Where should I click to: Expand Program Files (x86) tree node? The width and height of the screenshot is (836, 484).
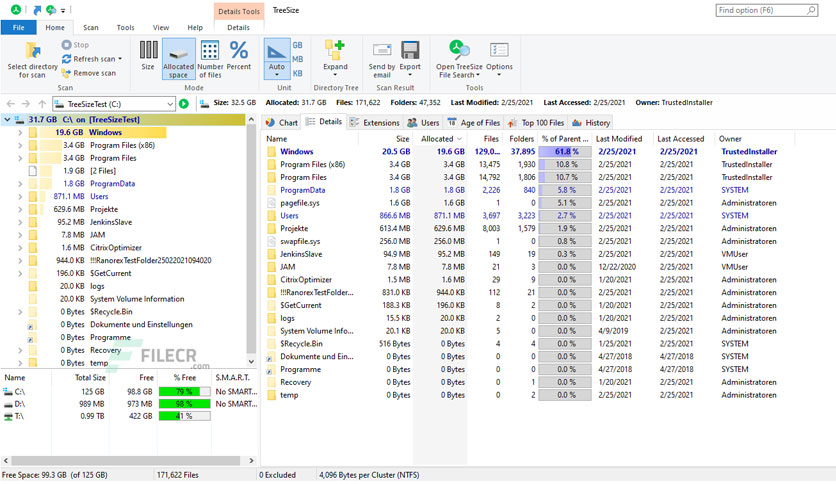coord(20,146)
